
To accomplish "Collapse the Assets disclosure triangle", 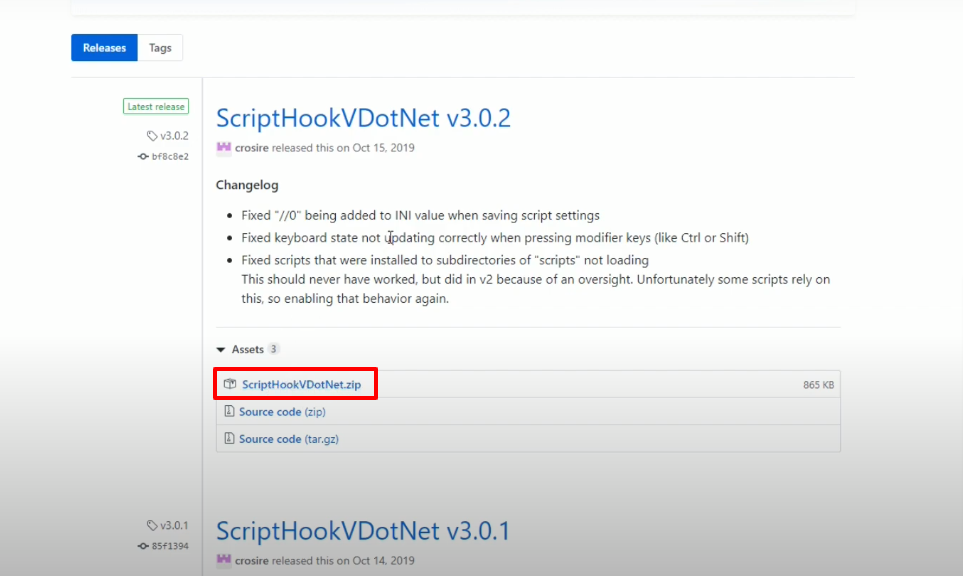I will (x=220, y=349).
